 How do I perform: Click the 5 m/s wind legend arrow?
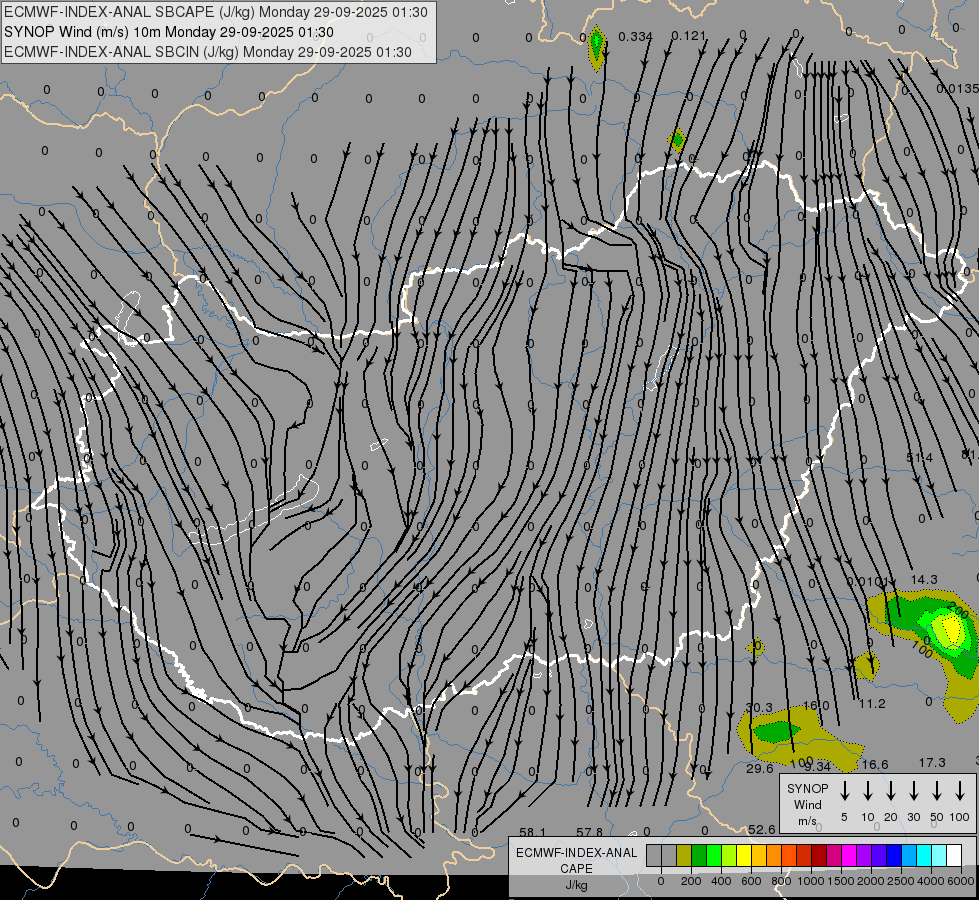(x=844, y=791)
